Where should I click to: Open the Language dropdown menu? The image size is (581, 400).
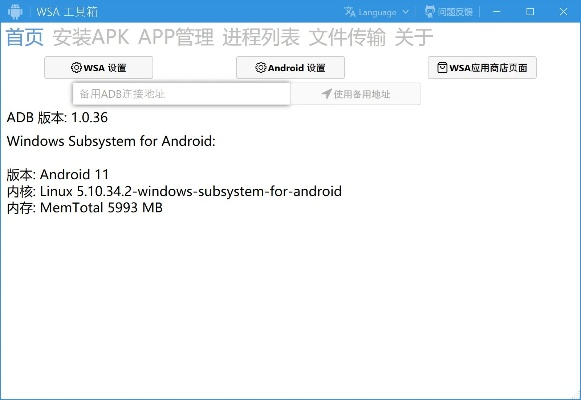pyautogui.click(x=376, y=12)
